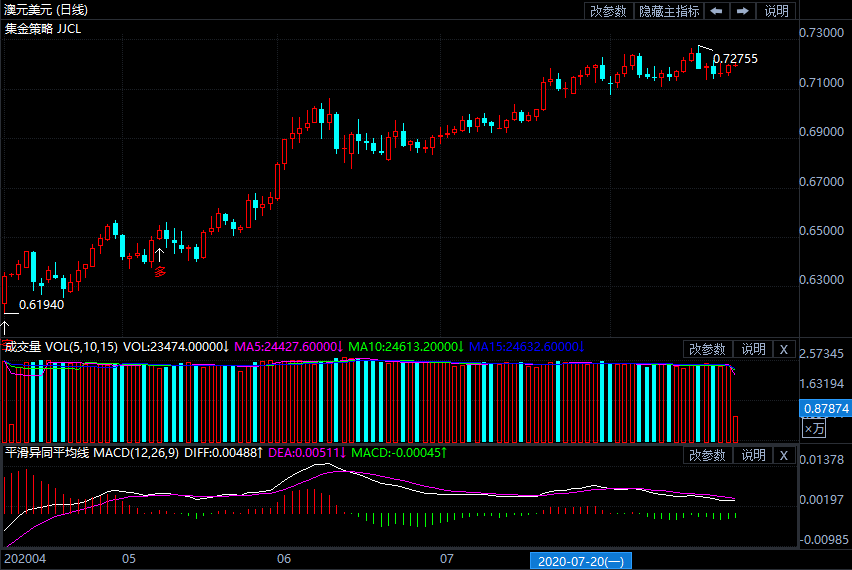Click the ×万 unit multiplier label
This screenshot has height=570, width=852.
[x=815, y=428]
